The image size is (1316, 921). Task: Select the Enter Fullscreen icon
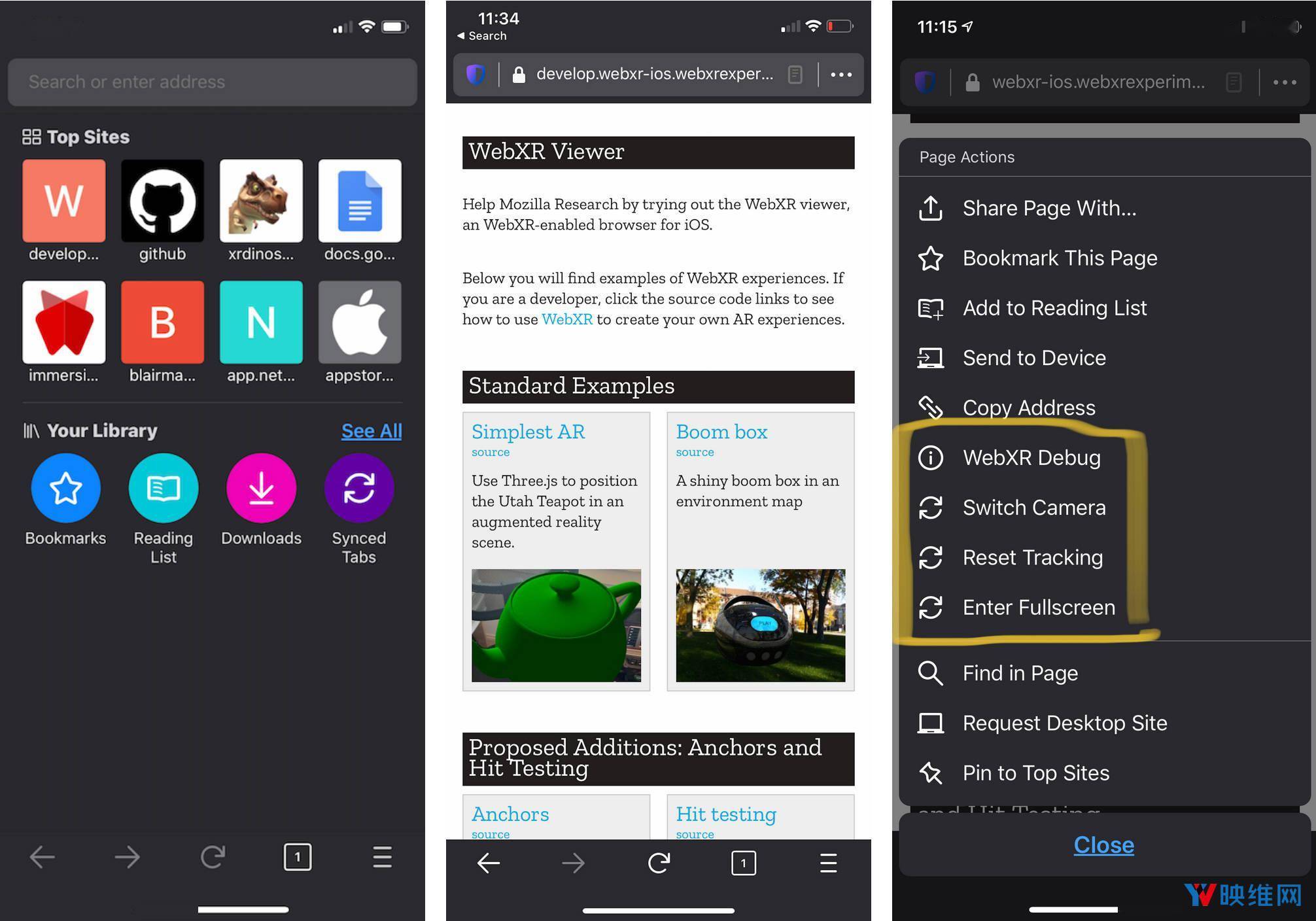930,607
